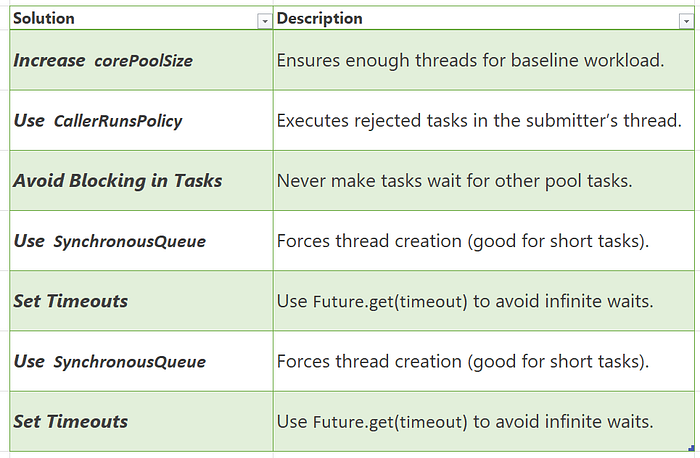This screenshot has width=700, height=458.
Task: Click the last Future.get(timeout) description cell
Action: [484, 421]
